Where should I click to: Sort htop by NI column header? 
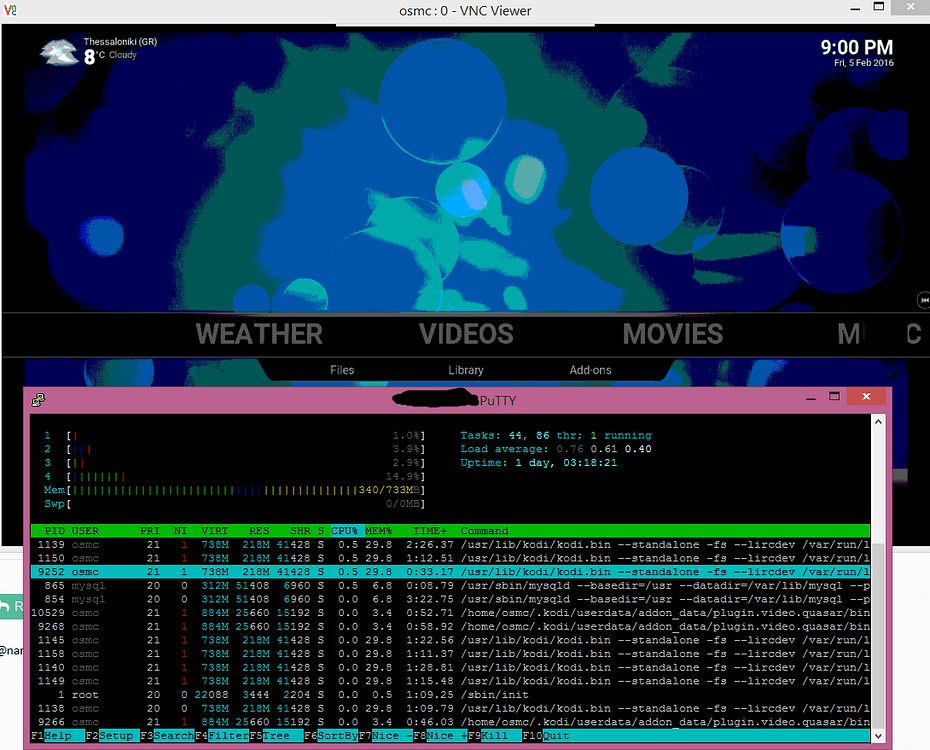click(x=180, y=531)
